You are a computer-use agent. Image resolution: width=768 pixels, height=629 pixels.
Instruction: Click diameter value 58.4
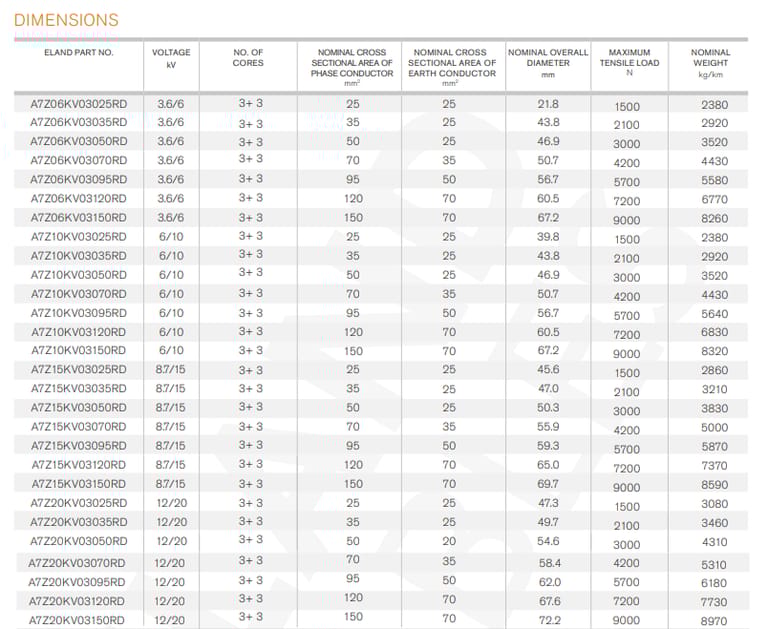click(550, 563)
